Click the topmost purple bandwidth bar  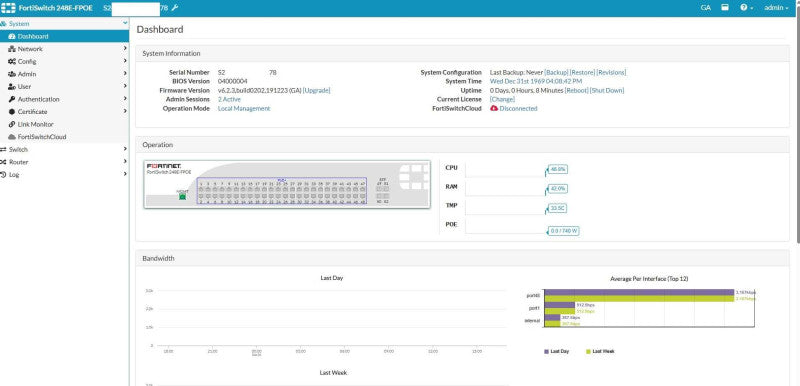(639, 292)
